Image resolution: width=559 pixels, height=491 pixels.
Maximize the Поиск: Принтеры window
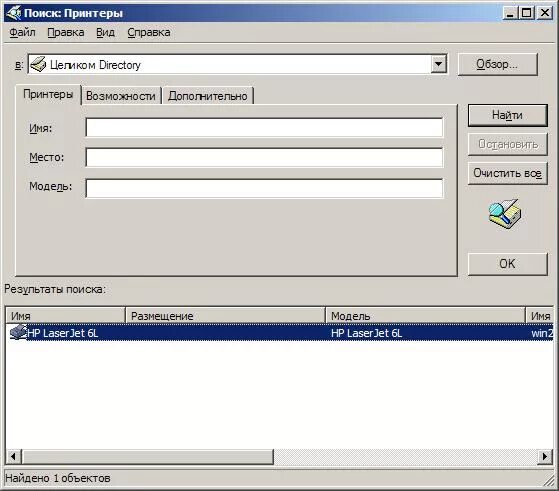pyautogui.click(x=527, y=13)
